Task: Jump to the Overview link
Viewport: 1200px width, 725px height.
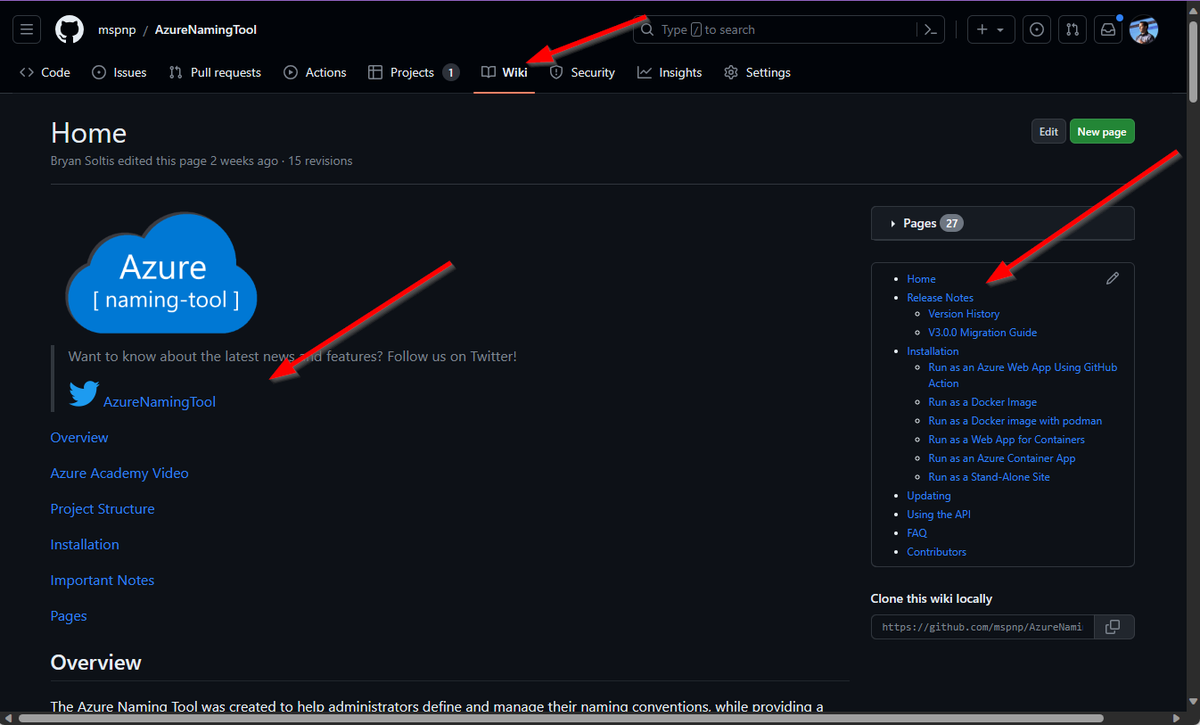Action: [x=80, y=438]
